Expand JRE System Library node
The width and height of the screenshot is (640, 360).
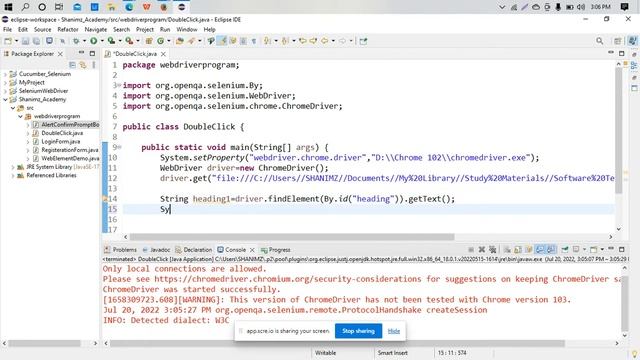[x=13, y=167]
